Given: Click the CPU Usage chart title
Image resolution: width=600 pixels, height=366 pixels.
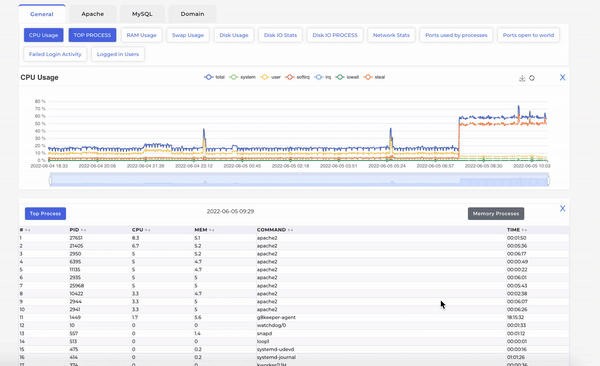Looking at the screenshot, I should [x=39, y=77].
